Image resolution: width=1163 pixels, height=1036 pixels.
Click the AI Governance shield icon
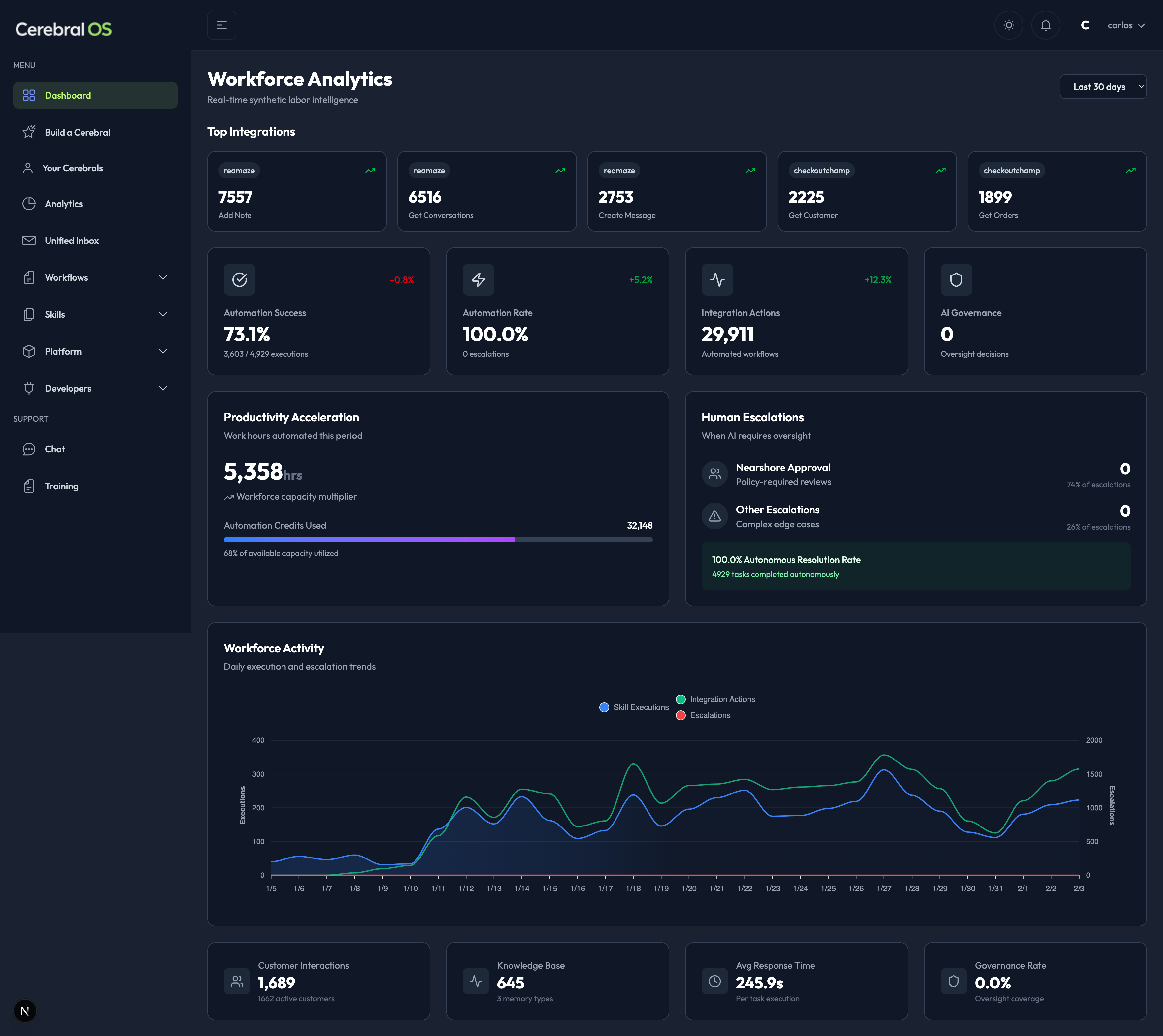[956, 279]
